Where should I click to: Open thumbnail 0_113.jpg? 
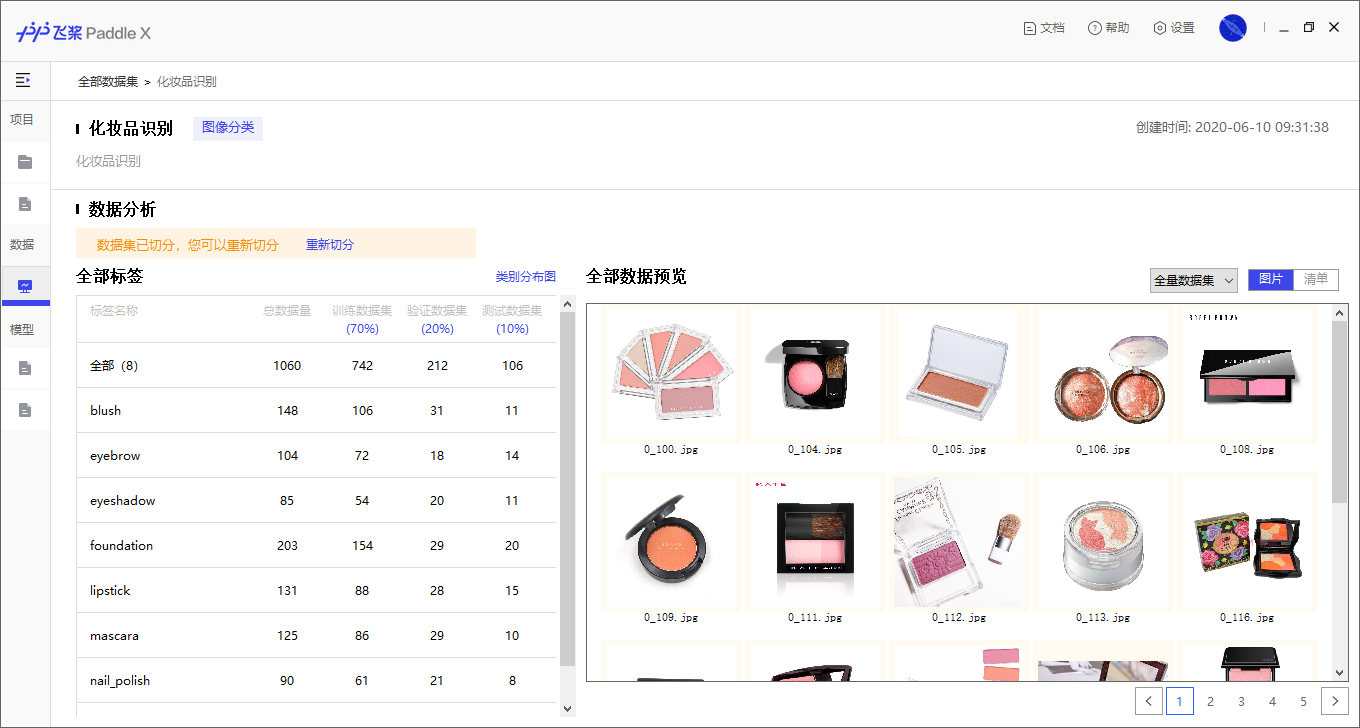[1103, 541]
